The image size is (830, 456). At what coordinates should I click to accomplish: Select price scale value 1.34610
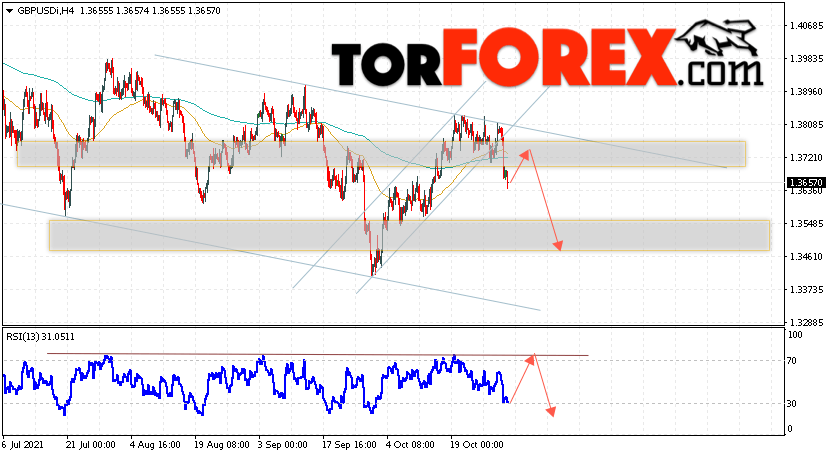click(x=806, y=256)
